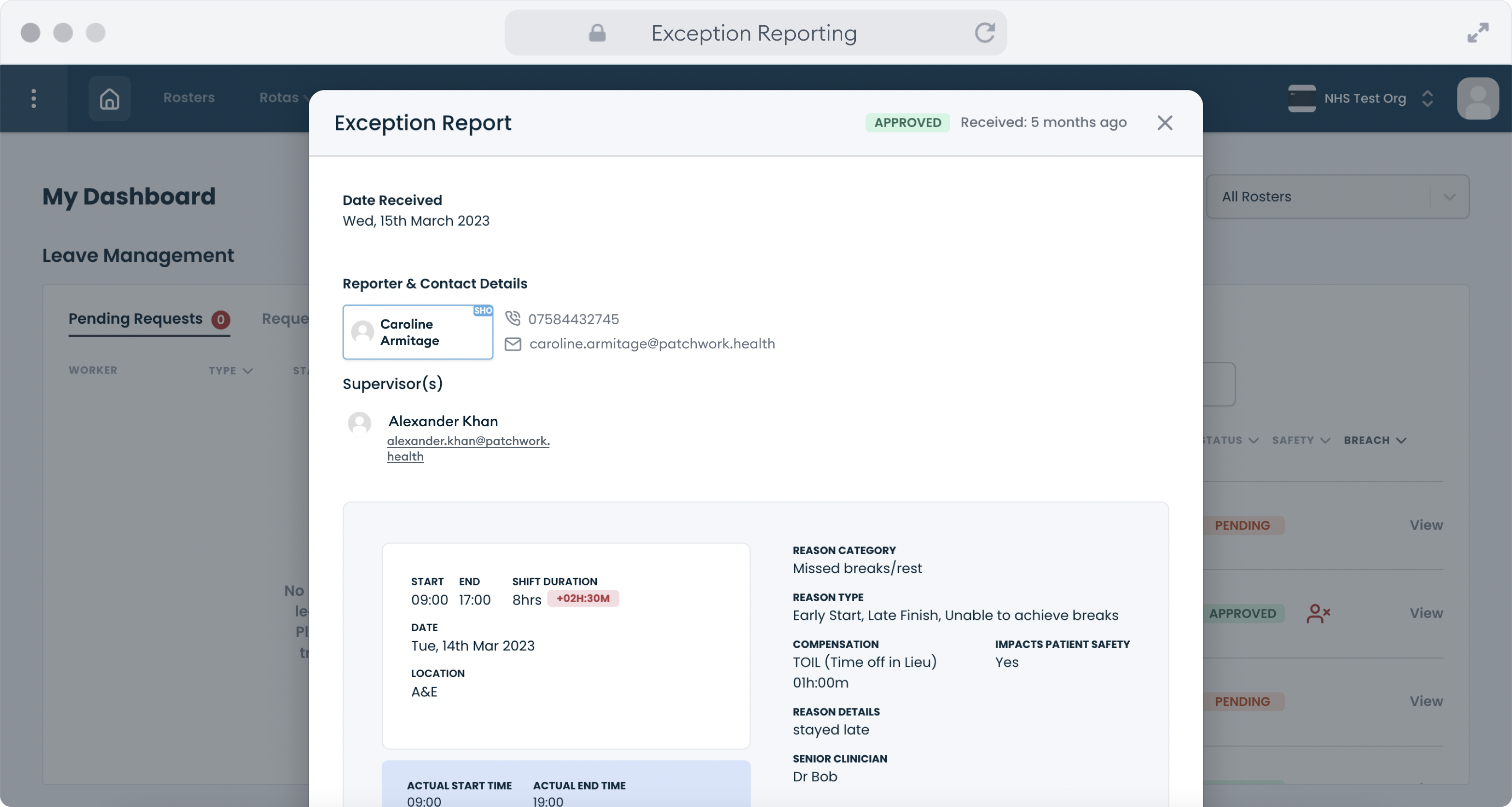Expand the Rotas menu

(284, 98)
